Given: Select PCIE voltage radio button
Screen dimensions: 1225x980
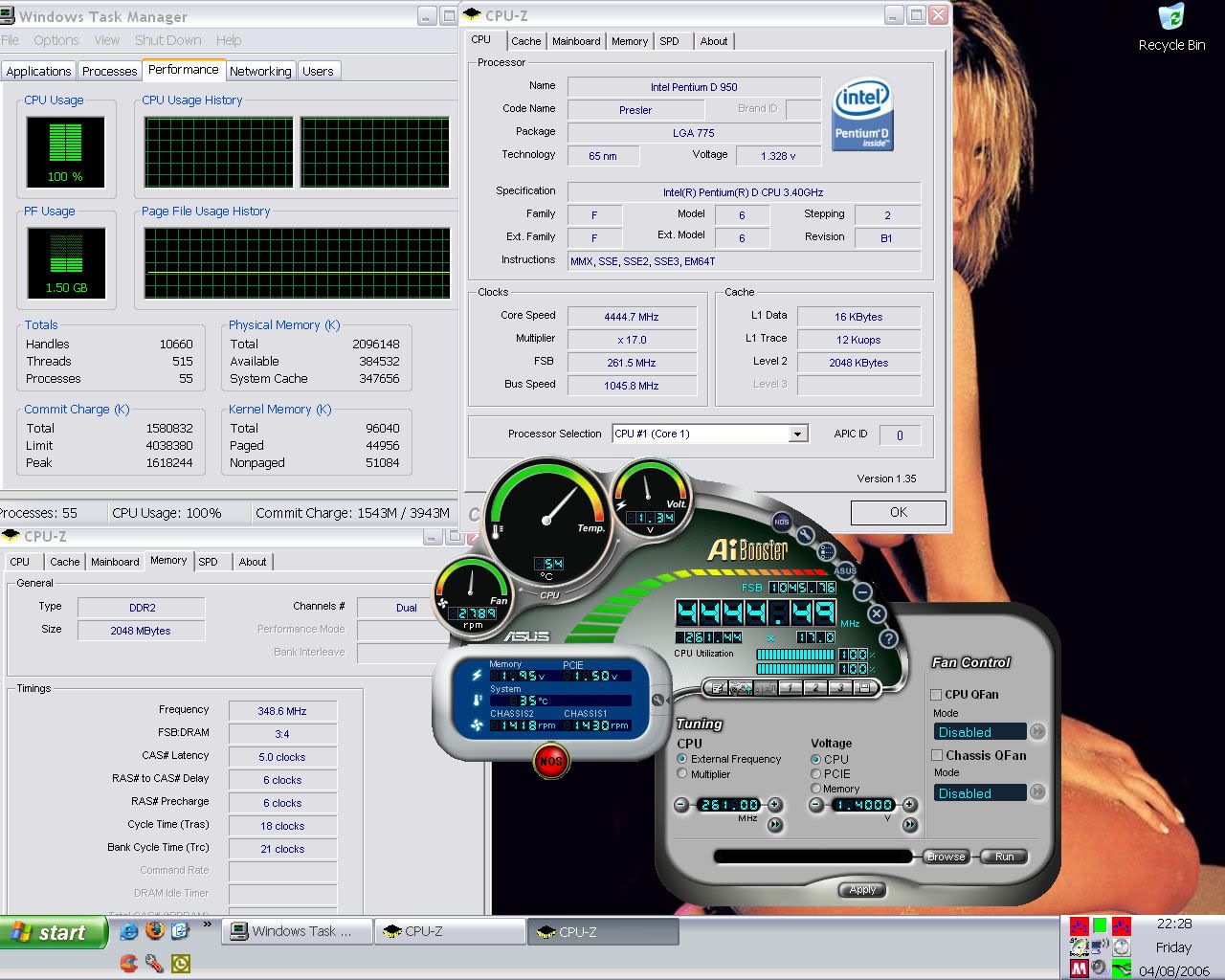Looking at the screenshot, I should coord(816,773).
